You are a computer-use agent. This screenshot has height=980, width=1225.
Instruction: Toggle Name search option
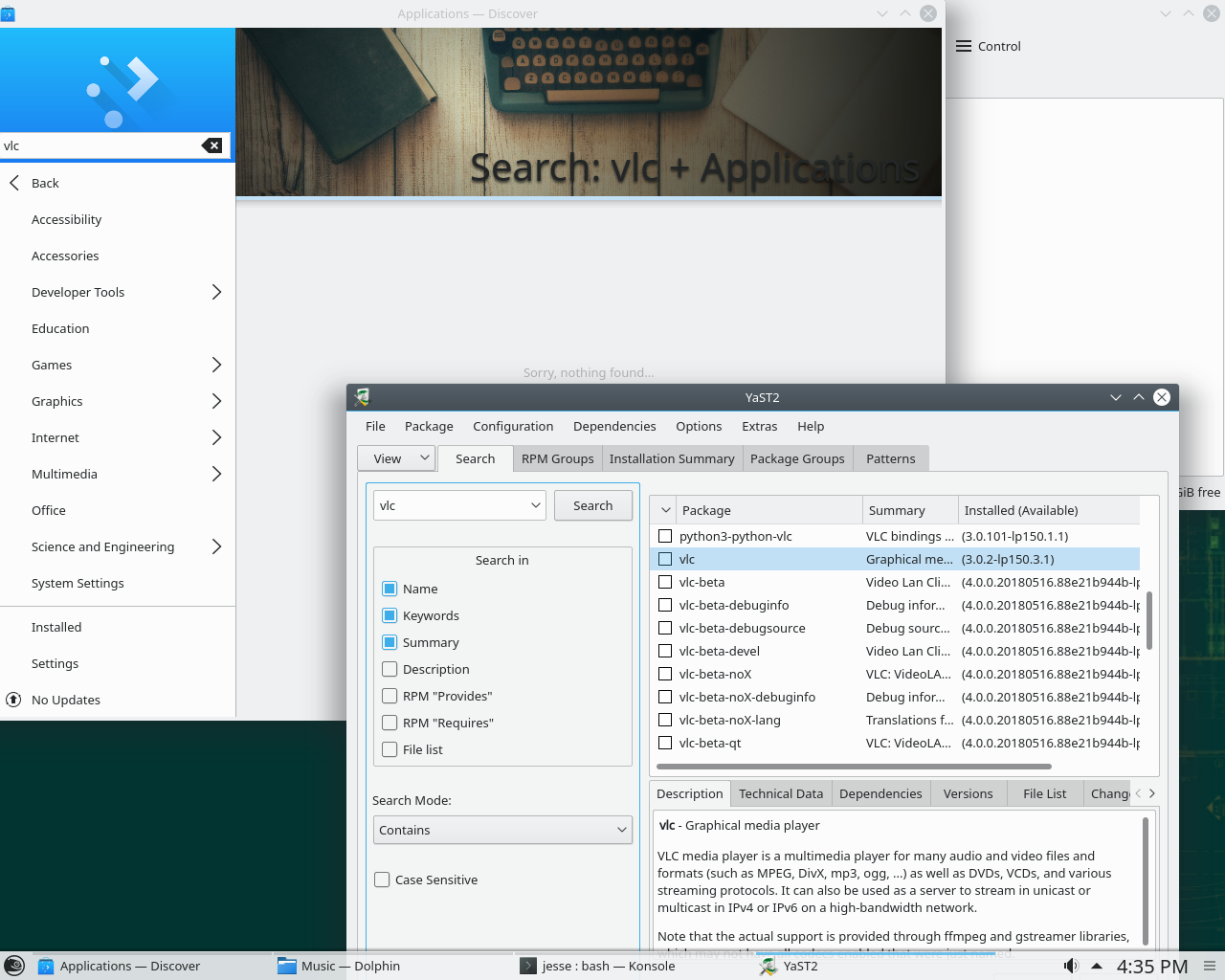tap(390, 589)
